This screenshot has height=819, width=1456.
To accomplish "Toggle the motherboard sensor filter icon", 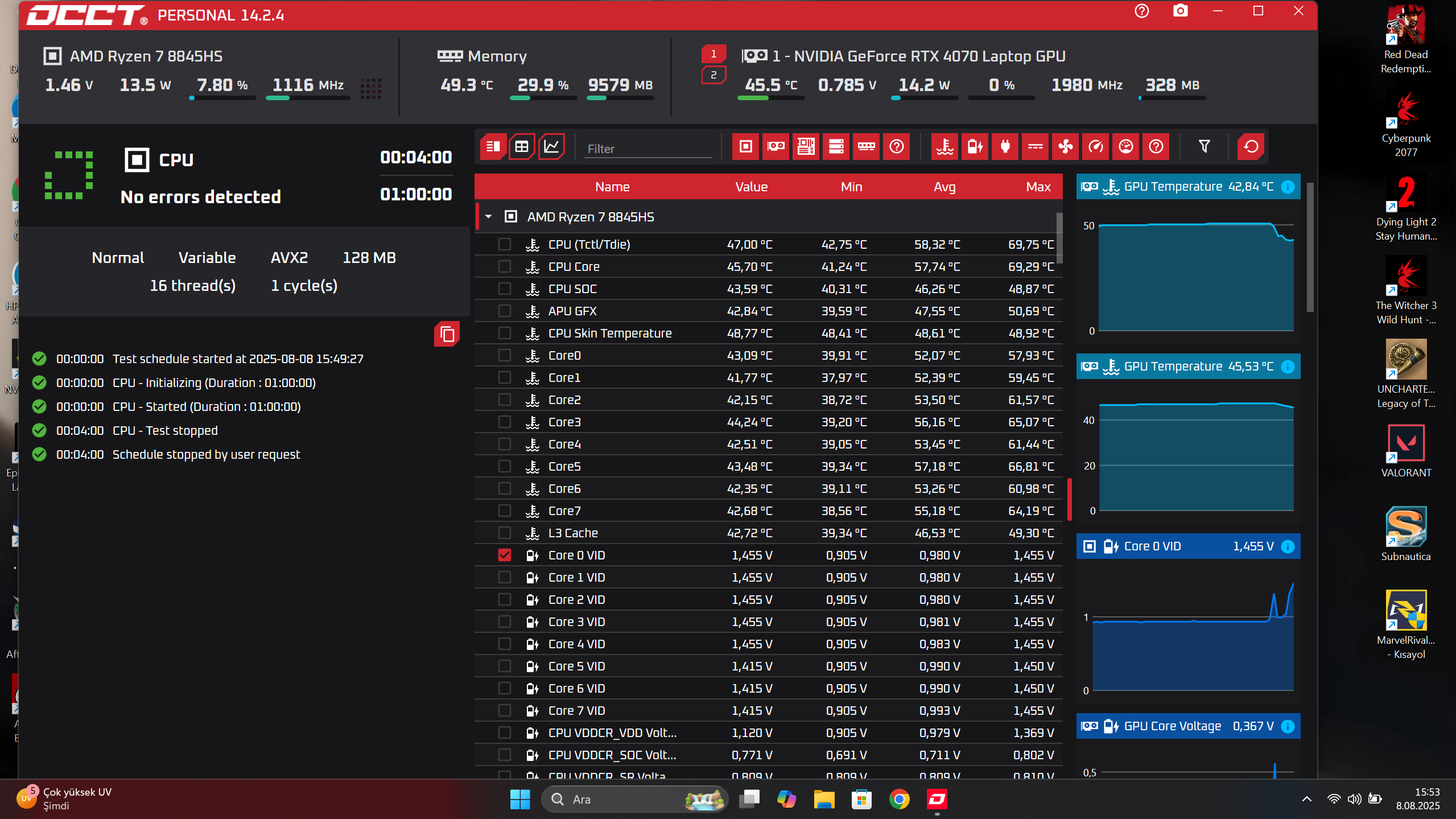I will (806, 147).
